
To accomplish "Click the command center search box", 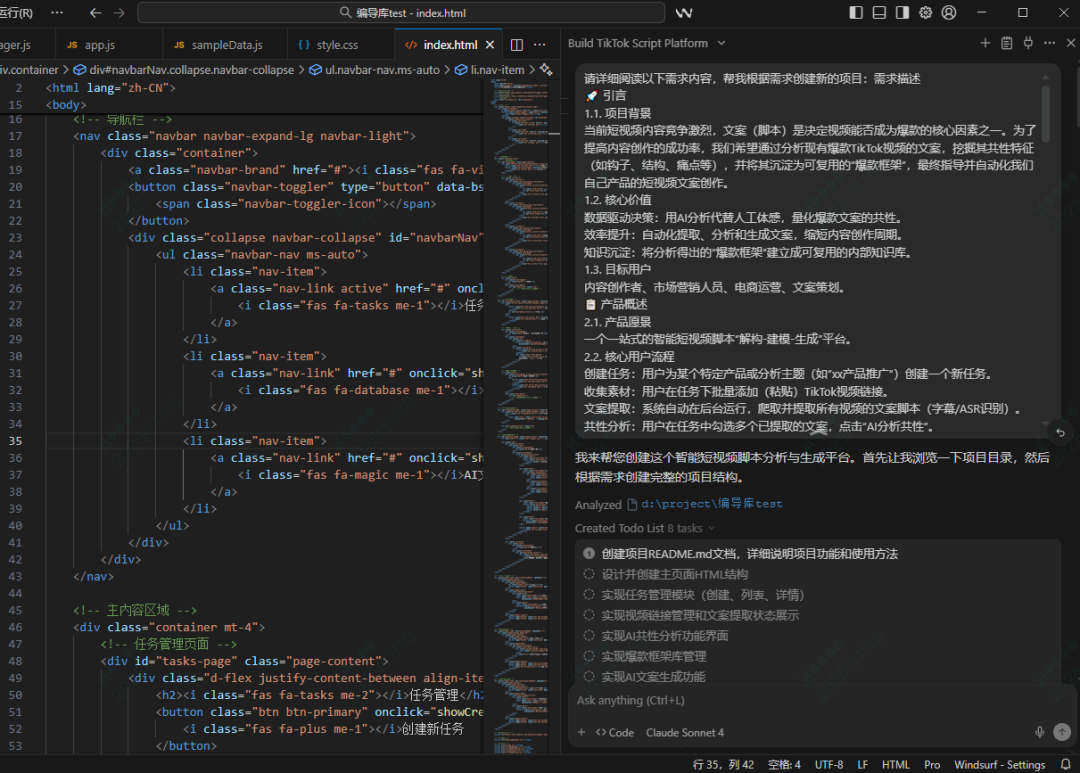I will tap(402, 12).
